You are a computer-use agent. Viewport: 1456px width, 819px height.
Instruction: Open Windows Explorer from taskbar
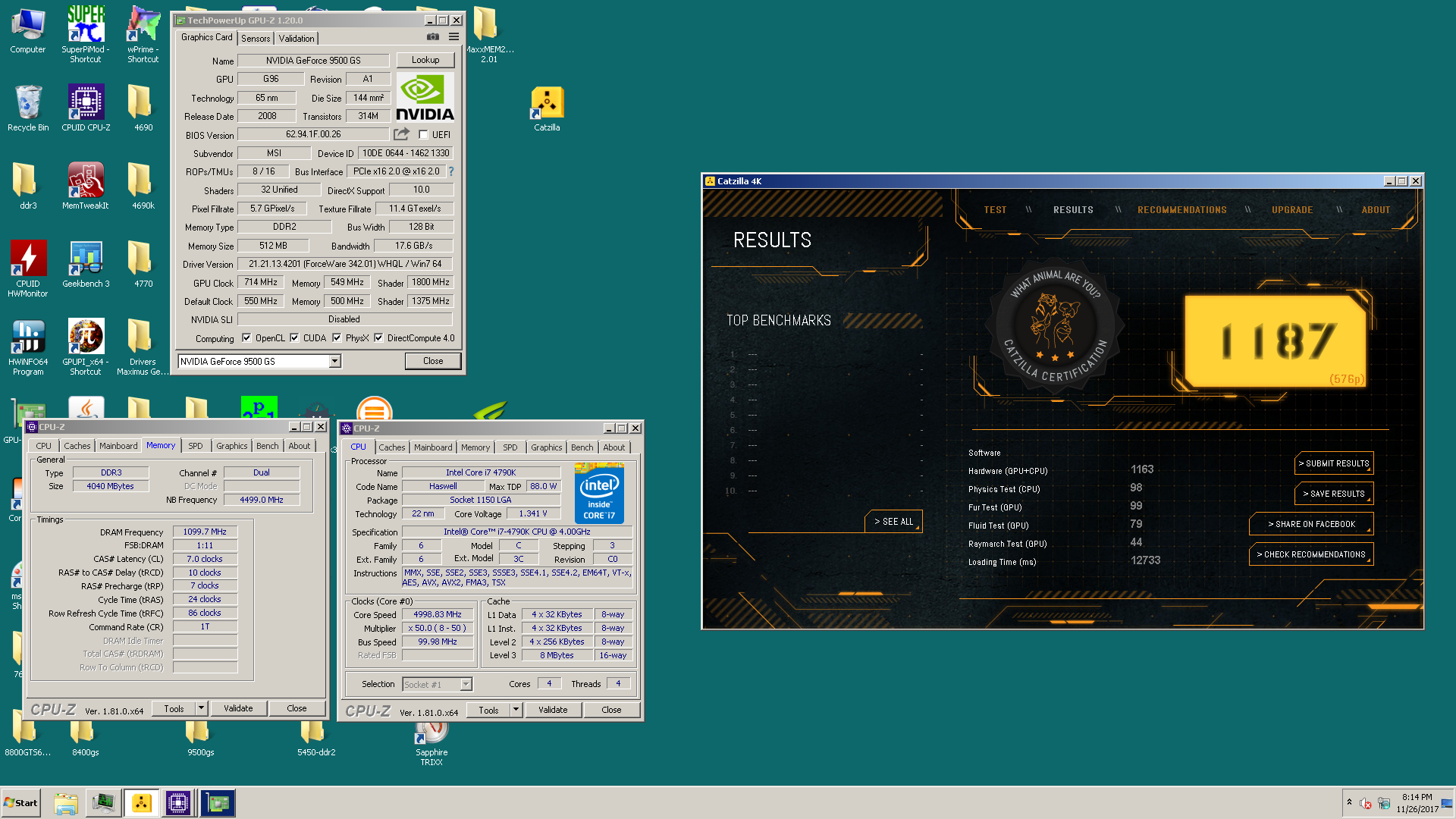pyautogui.click(x=66, y=803)
